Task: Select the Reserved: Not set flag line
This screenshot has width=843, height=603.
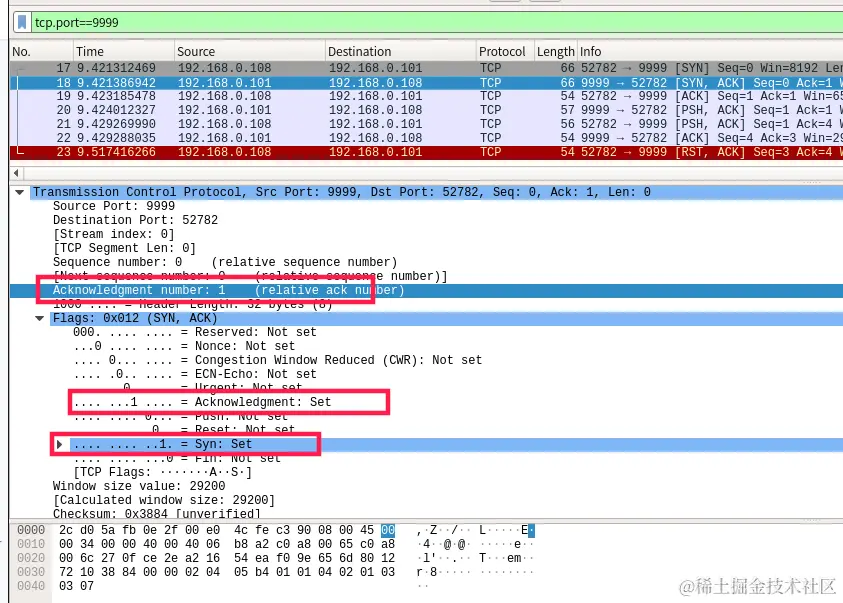Action: pos(195,332)
